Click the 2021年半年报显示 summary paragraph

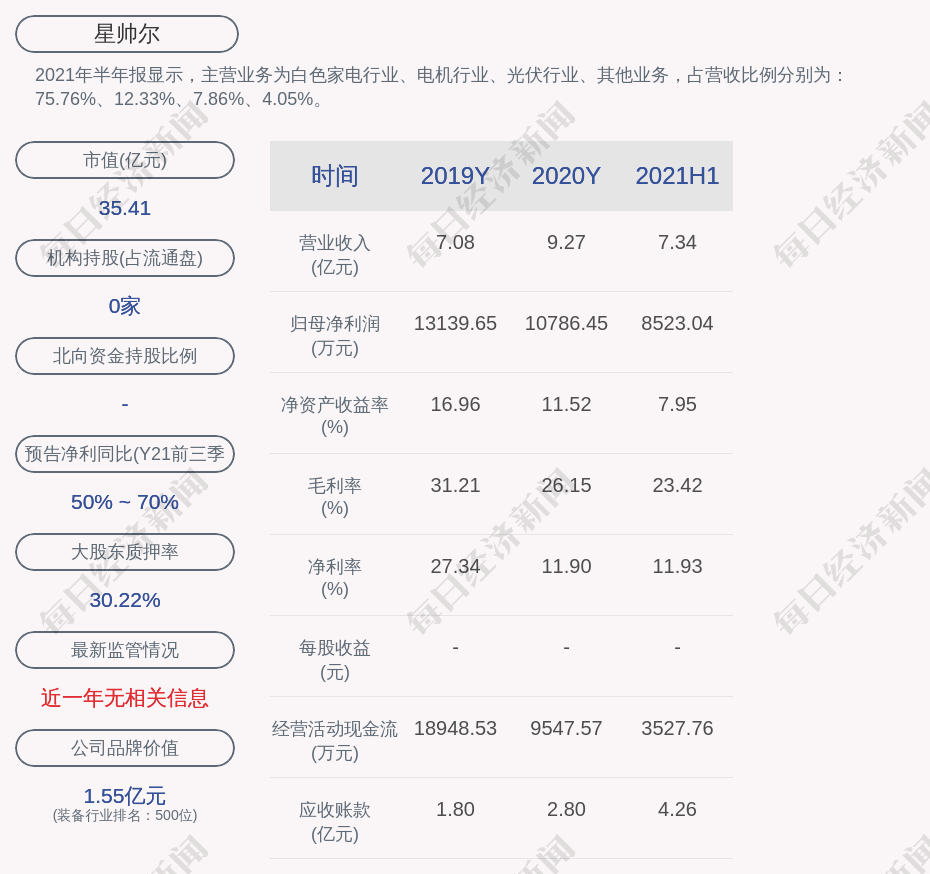point(439,87)
